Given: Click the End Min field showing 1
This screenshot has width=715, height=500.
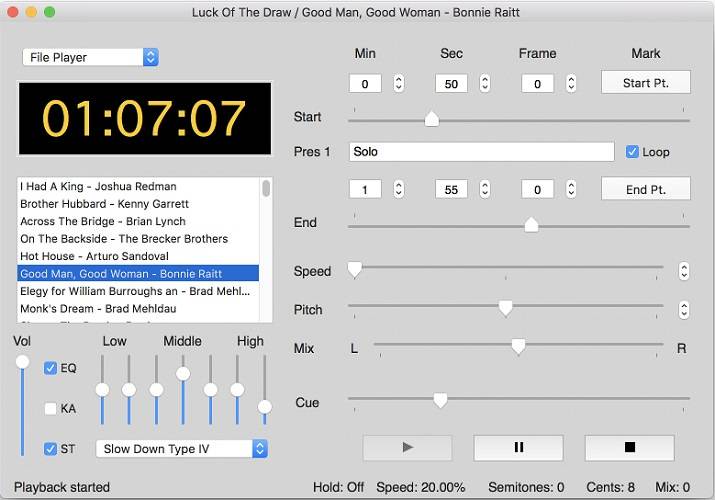Looking at the screenshot, I should (x=365, y=190).
